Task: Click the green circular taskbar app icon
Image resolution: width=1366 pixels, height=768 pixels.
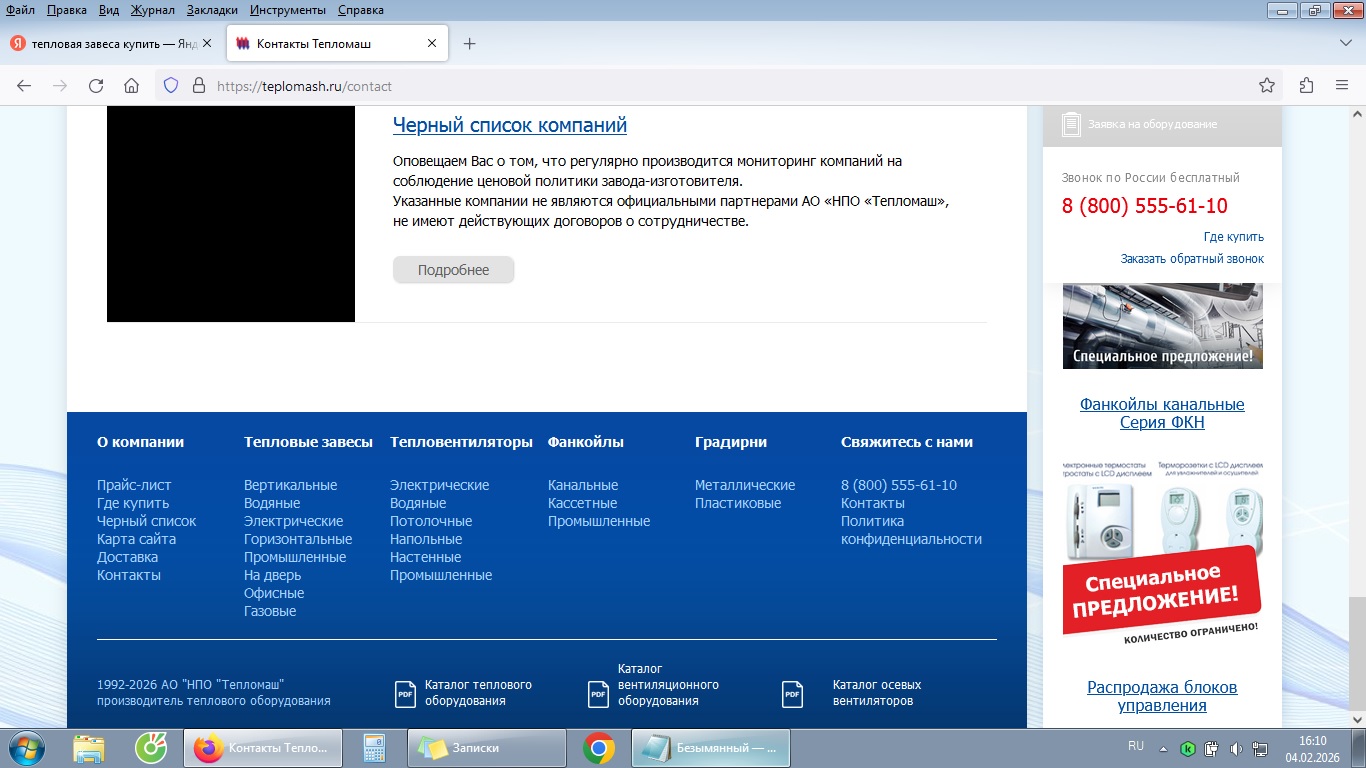Action: tap(151, 748)
